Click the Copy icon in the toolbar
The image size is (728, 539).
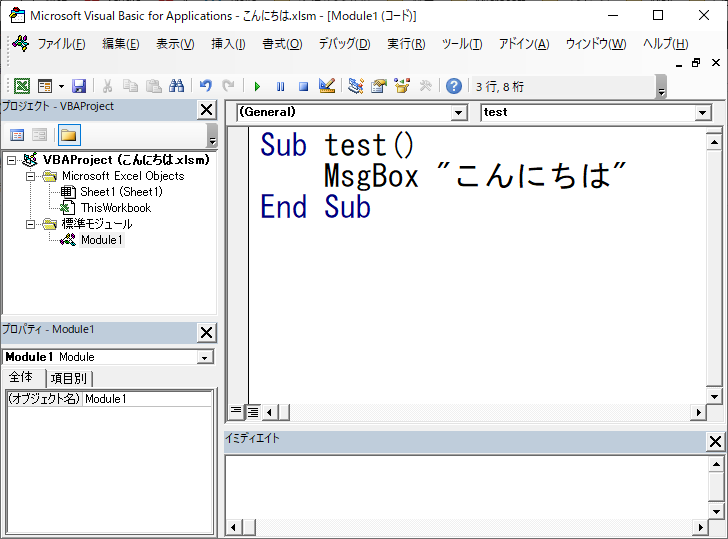(x=130, y=86)
